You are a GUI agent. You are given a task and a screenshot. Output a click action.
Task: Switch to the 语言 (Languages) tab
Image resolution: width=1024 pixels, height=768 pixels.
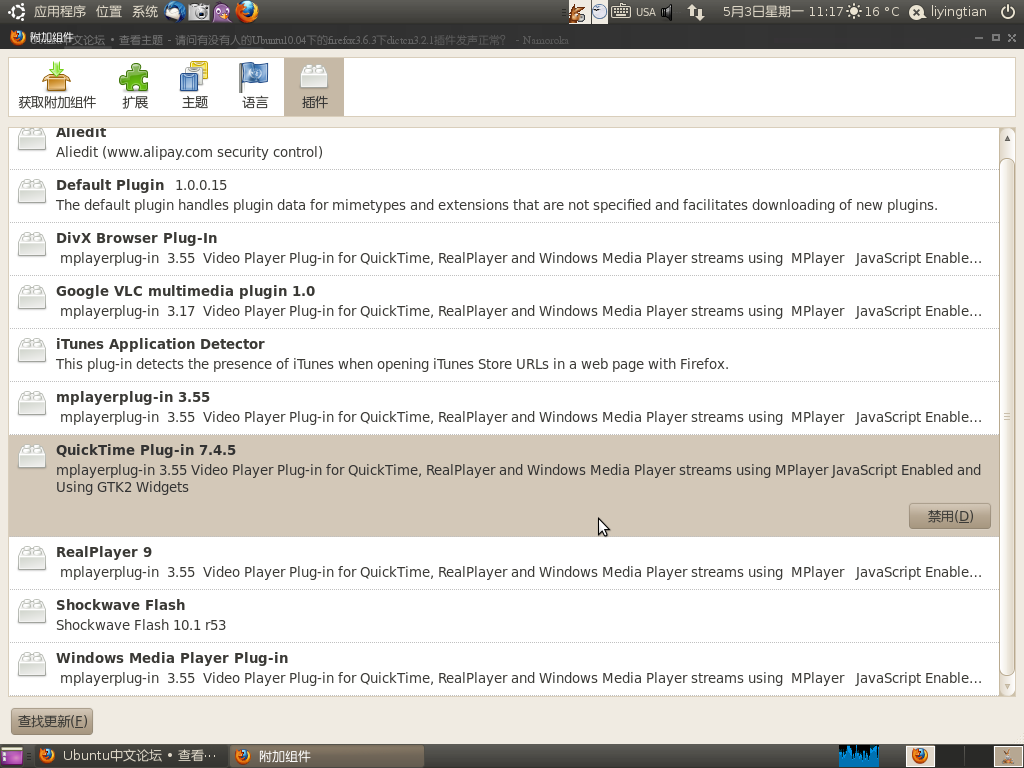click(255, 87)
